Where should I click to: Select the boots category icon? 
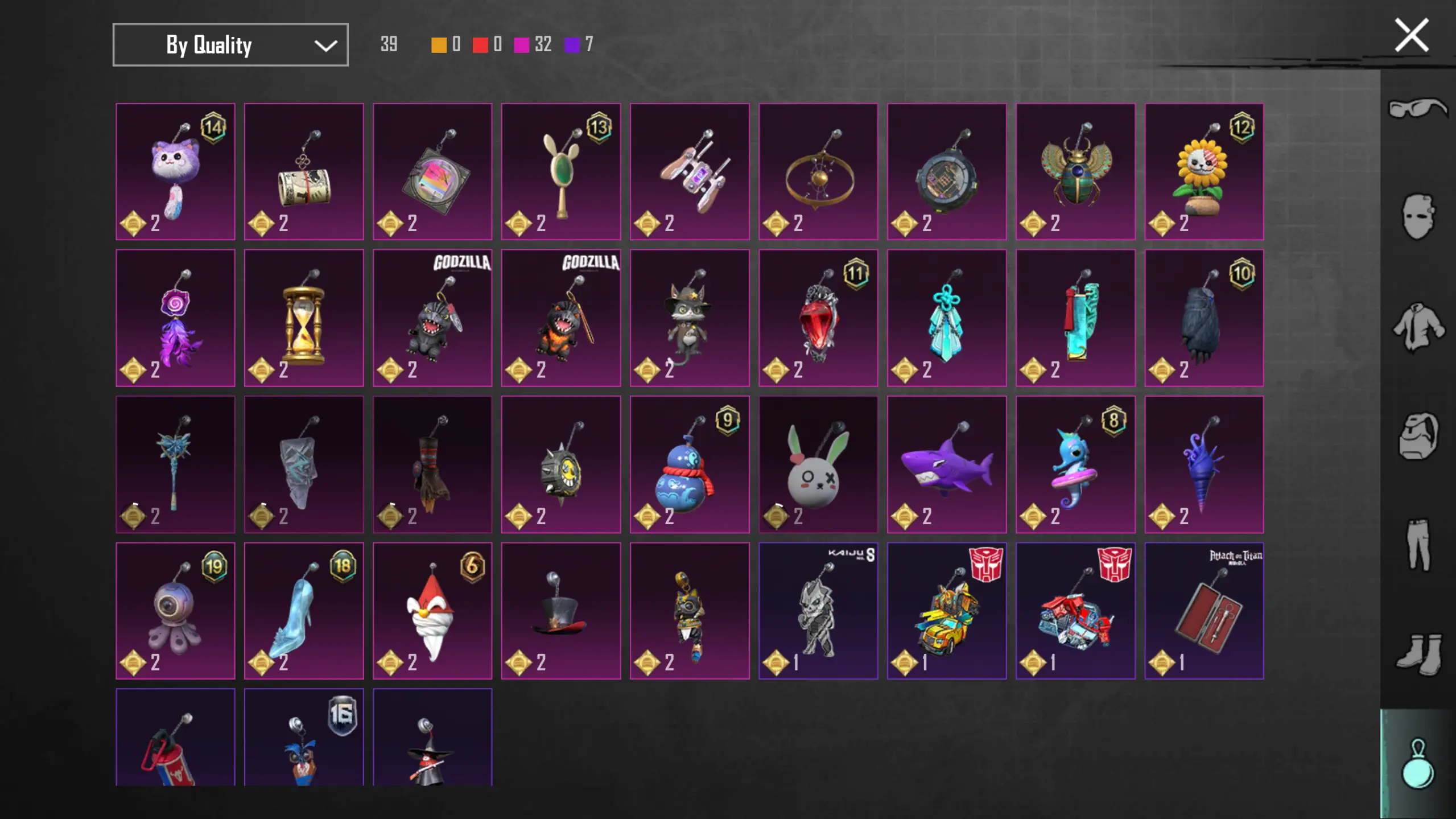click(1417, 655)
